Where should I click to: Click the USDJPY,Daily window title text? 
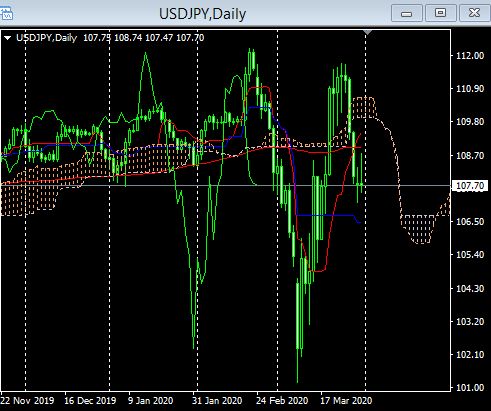pos(202,14)
